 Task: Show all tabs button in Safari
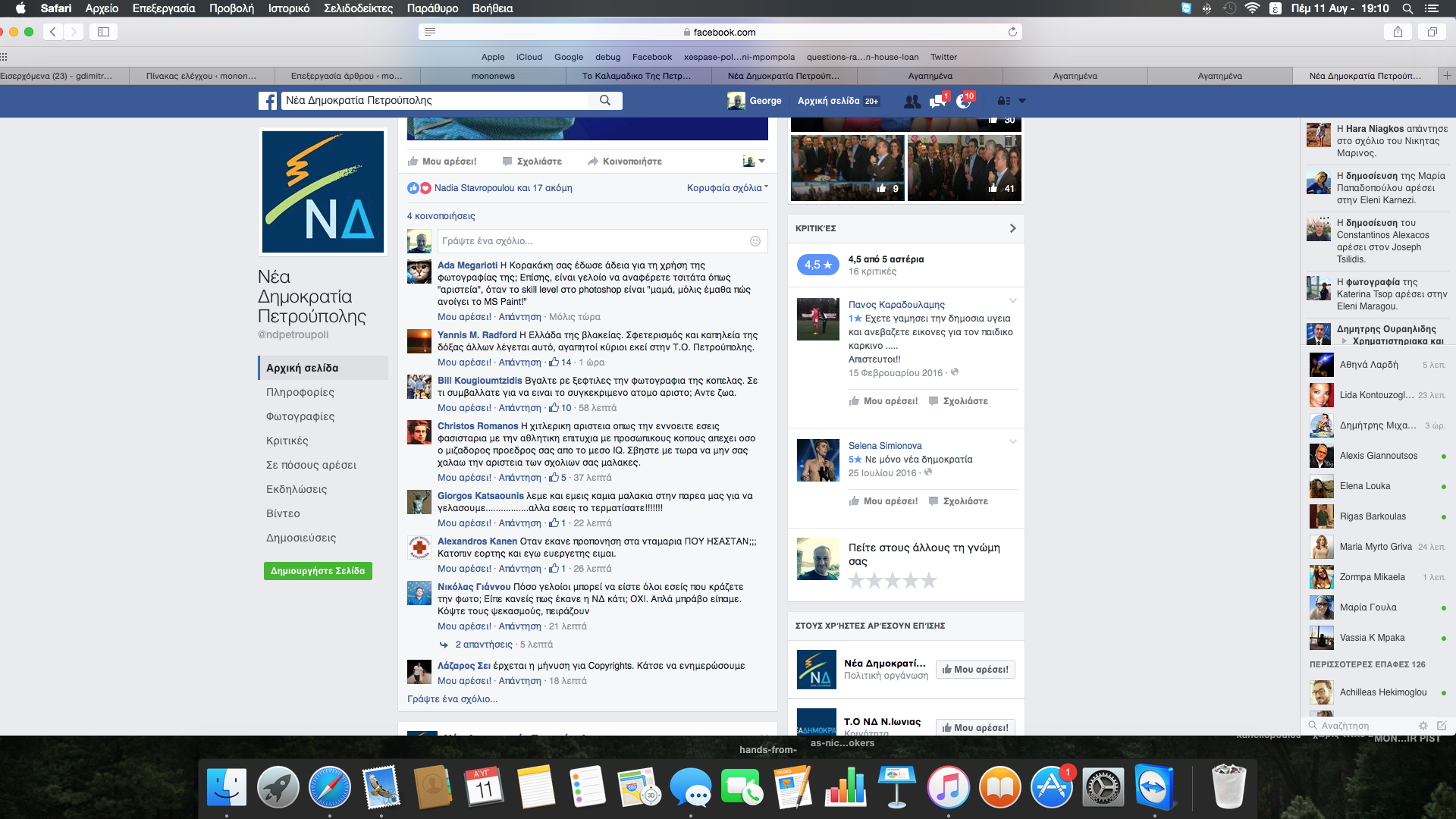coord(1432,32)
